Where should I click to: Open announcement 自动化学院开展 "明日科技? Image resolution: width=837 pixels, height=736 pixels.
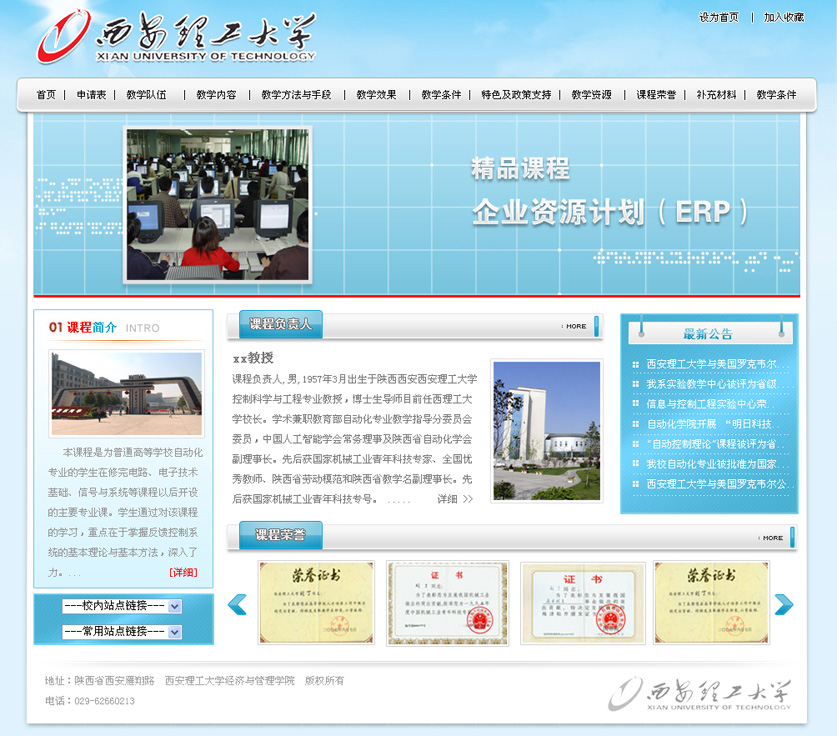pyautogui.click(x=712, y=424)
